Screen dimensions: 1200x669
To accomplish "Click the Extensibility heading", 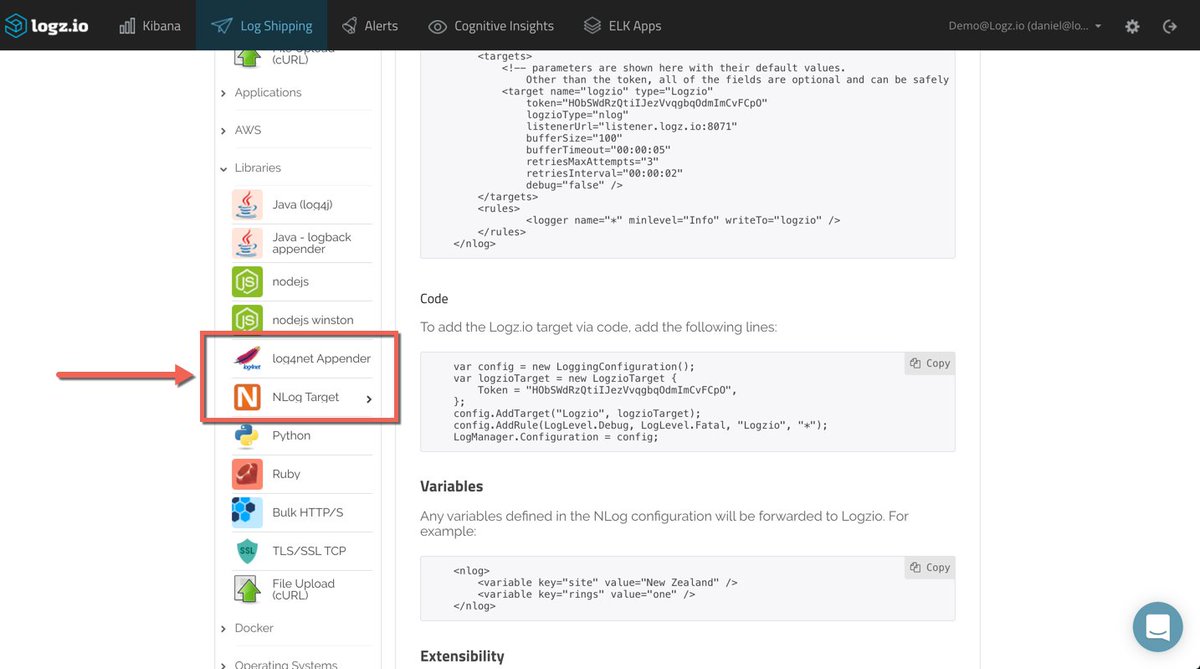I will (462, 656).
